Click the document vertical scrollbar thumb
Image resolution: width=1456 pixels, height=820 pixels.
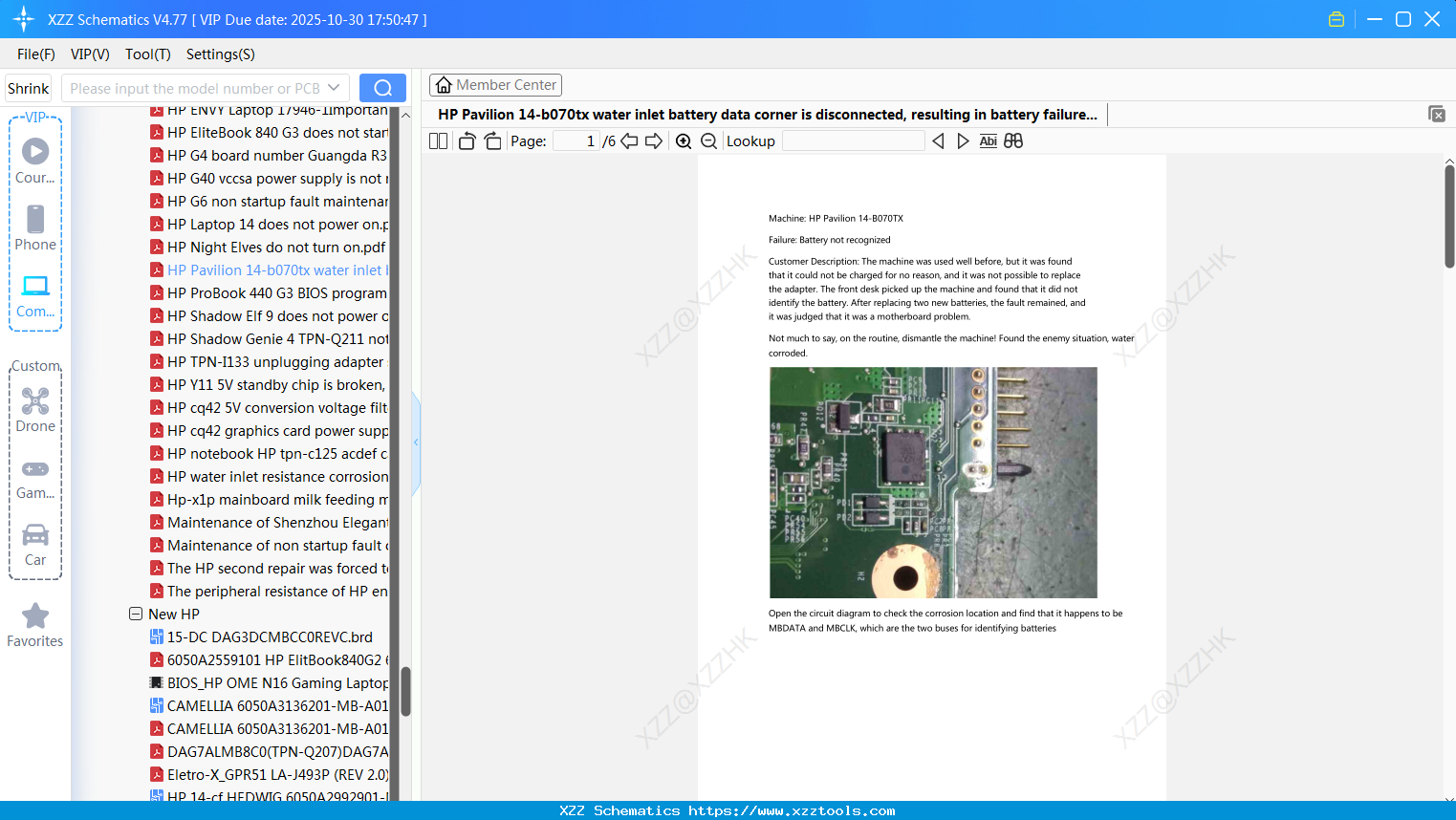[x=1449, y=215]
